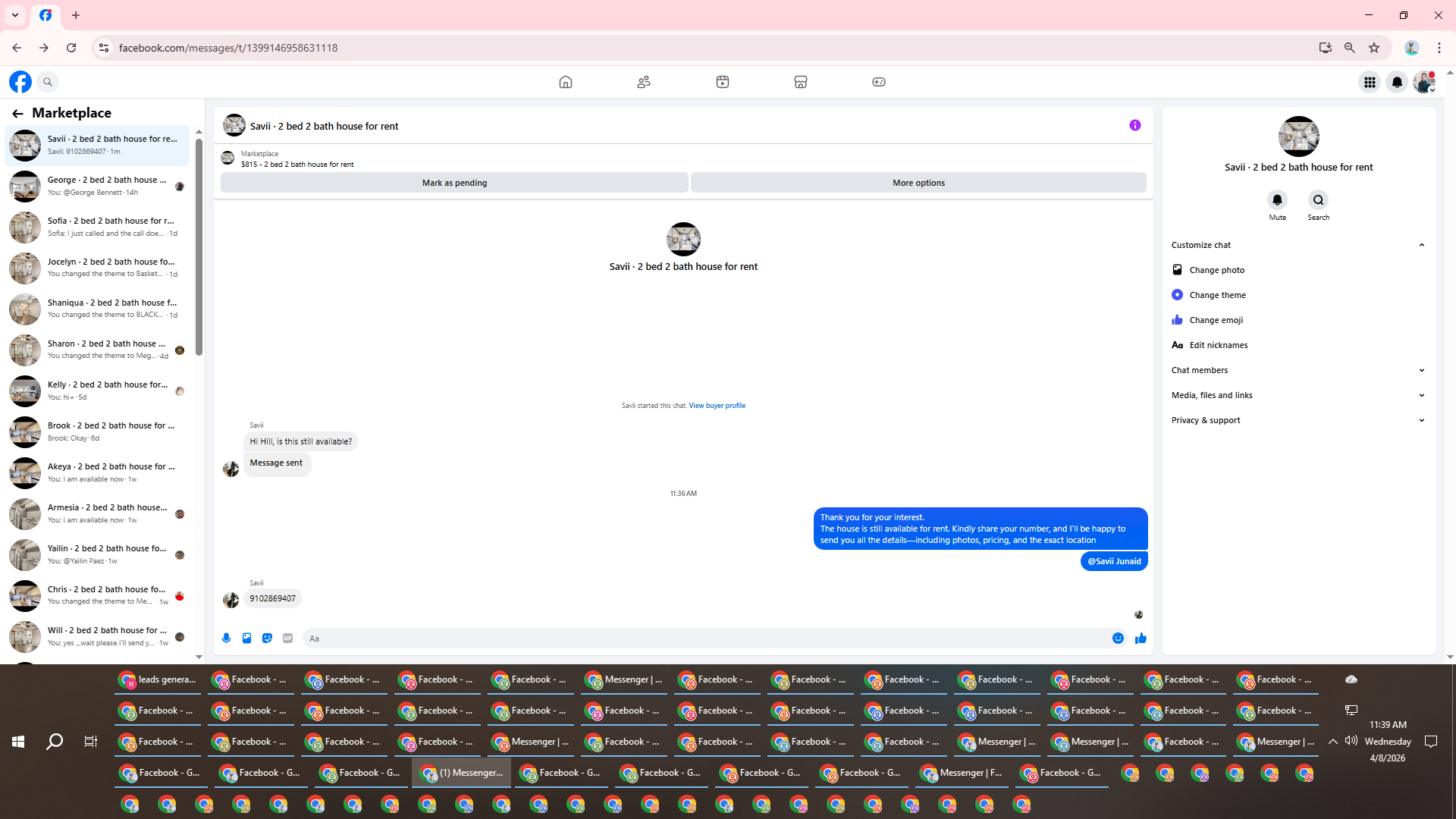The width and height of the screenshot is (1456, 819).
Task: Open the GIF picker icon
Action: click(287, 639)
